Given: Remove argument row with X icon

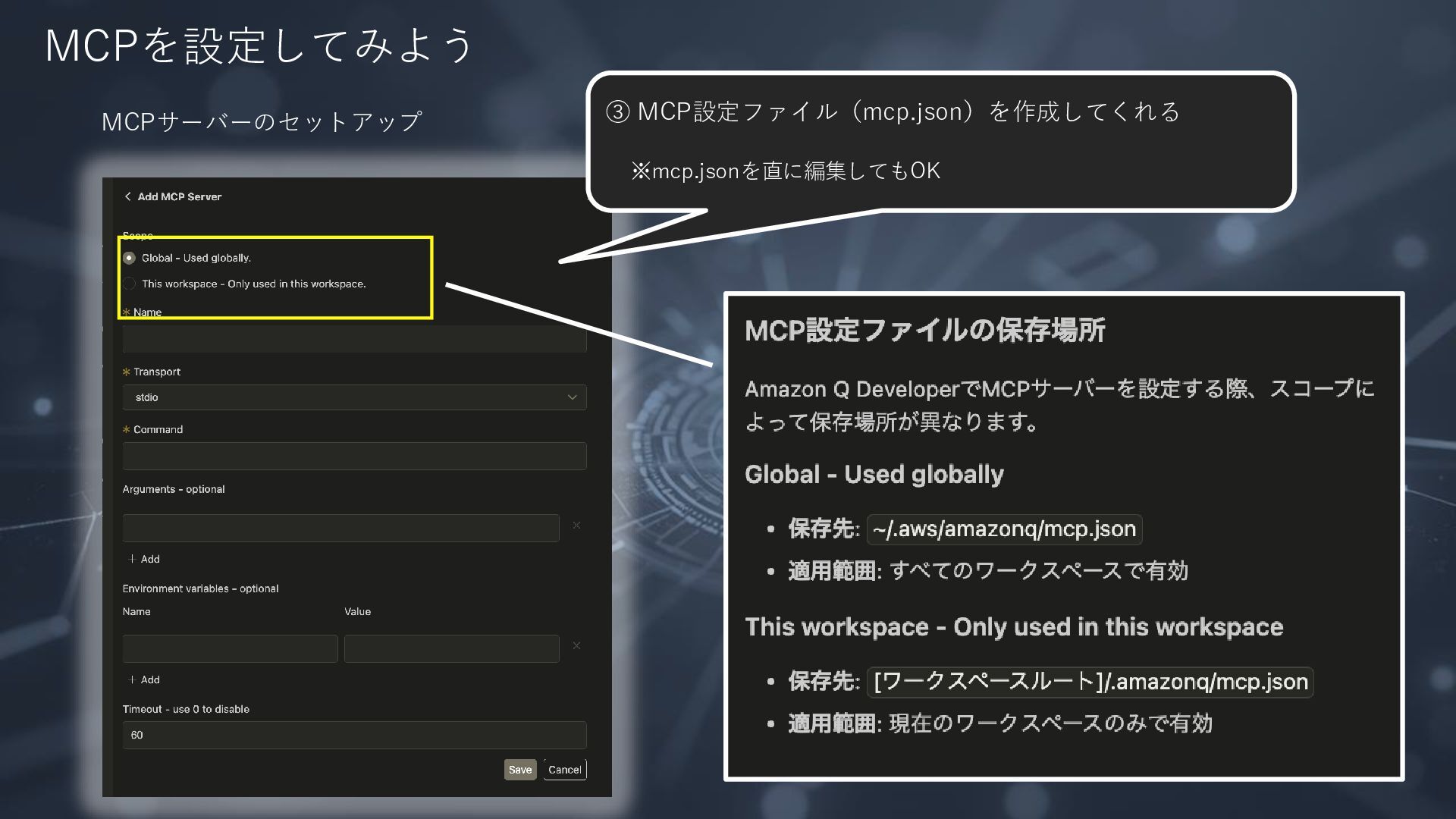Looking at the screenshot, I should [x=576, y=525].
